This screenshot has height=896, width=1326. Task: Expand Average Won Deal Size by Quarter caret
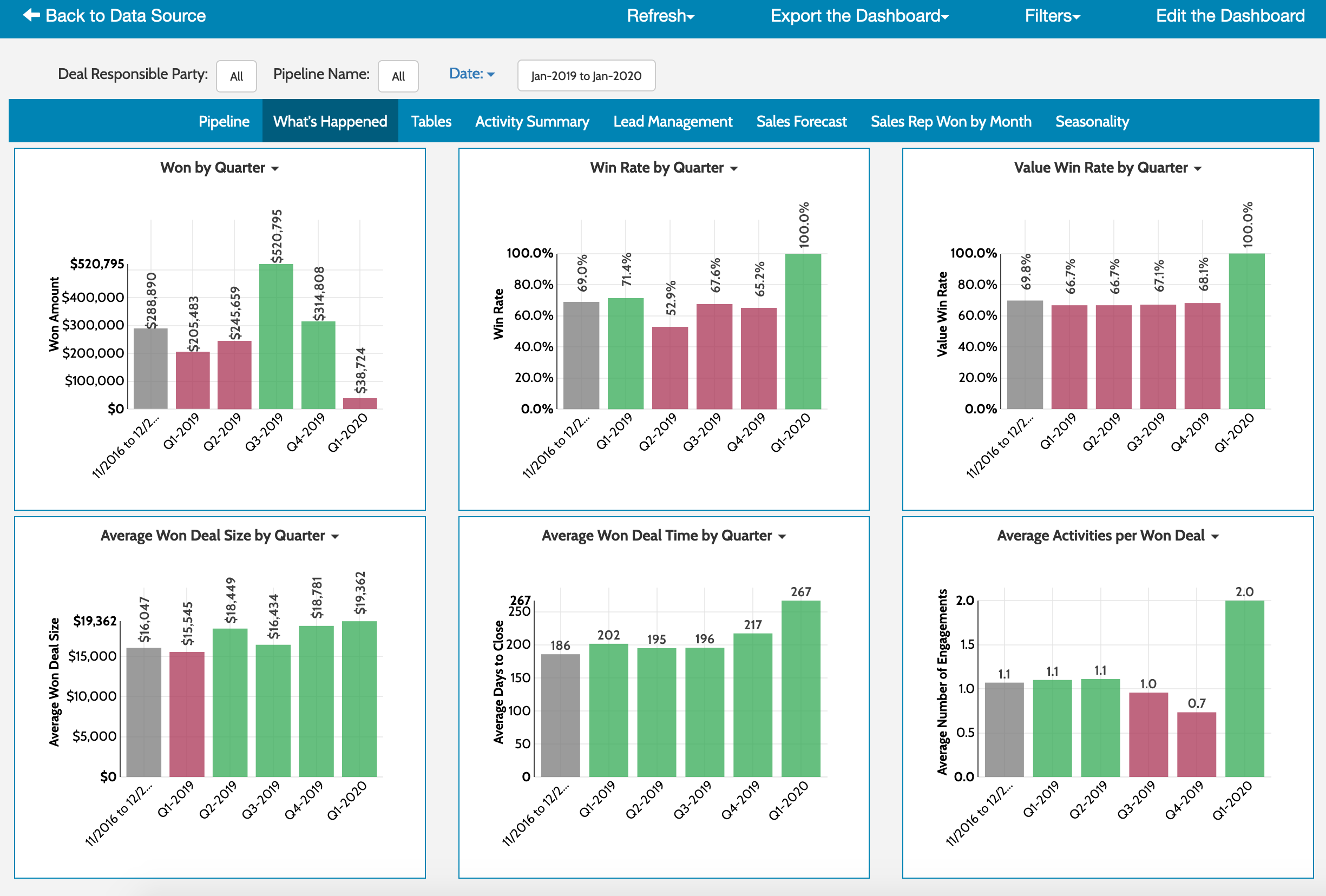coord(335,537)
